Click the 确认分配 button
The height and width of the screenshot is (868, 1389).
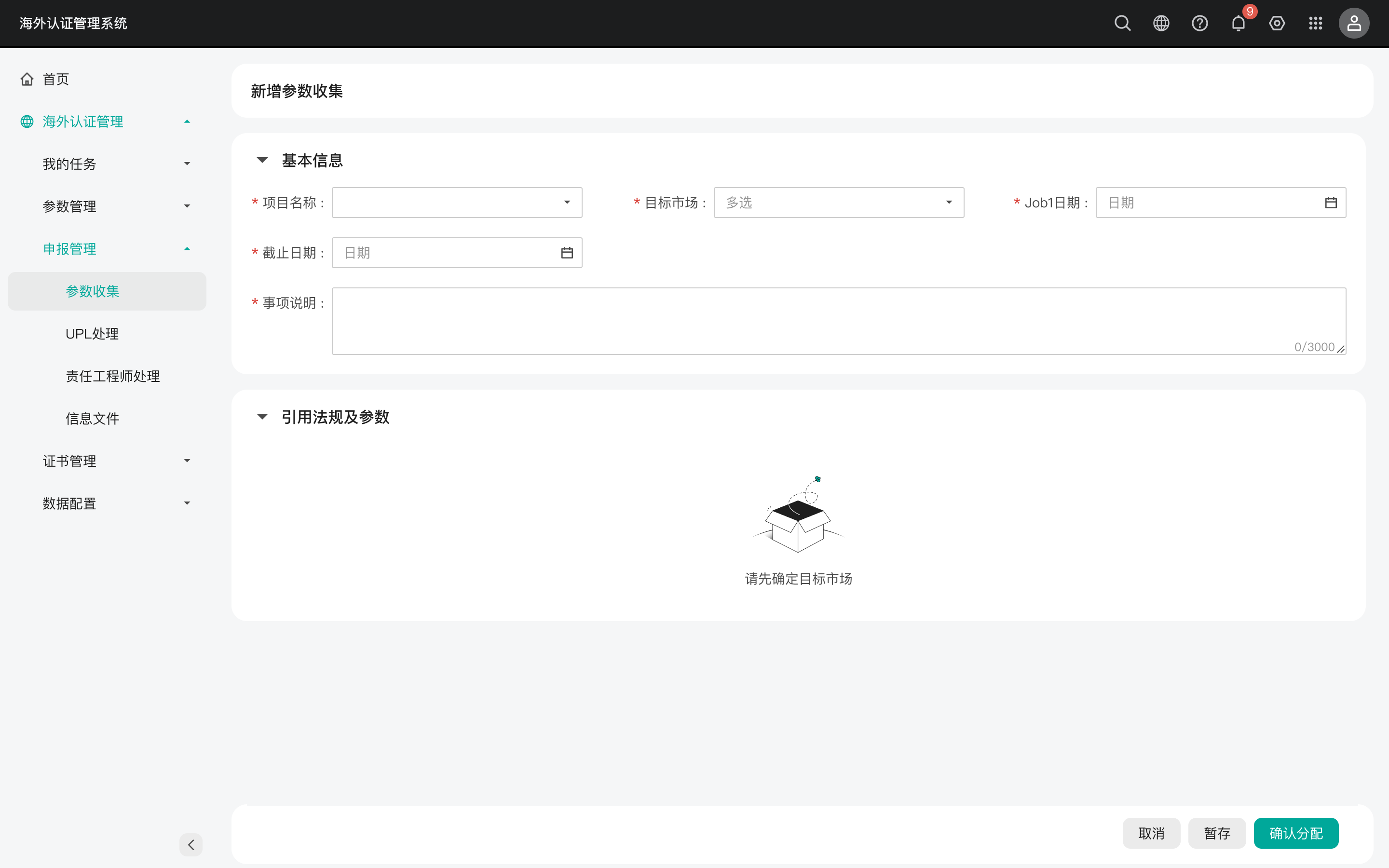pyautogui.click(x=1296, y=833)
